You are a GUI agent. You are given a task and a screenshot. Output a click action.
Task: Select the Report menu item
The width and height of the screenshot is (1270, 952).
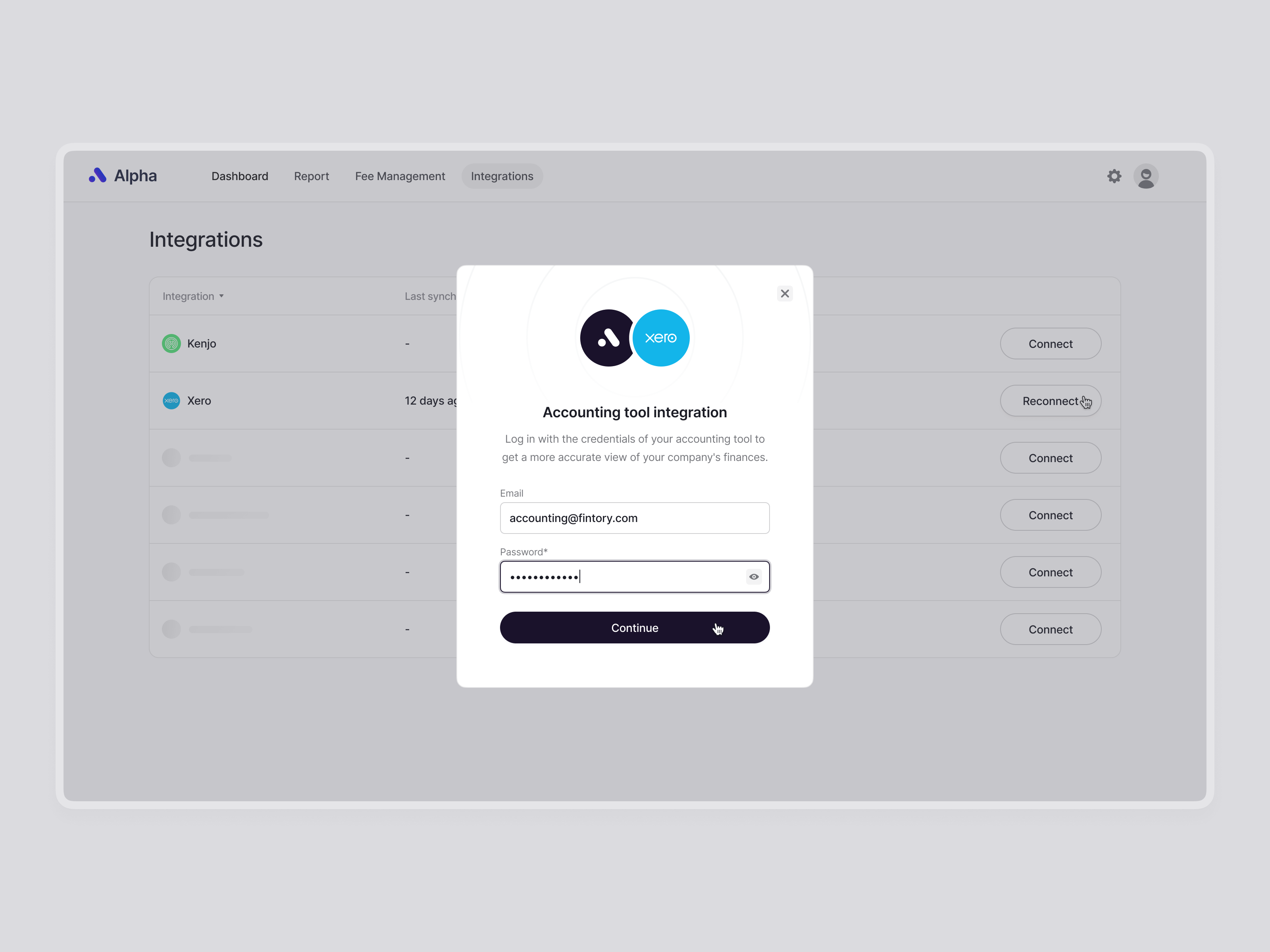click(311, 176)
